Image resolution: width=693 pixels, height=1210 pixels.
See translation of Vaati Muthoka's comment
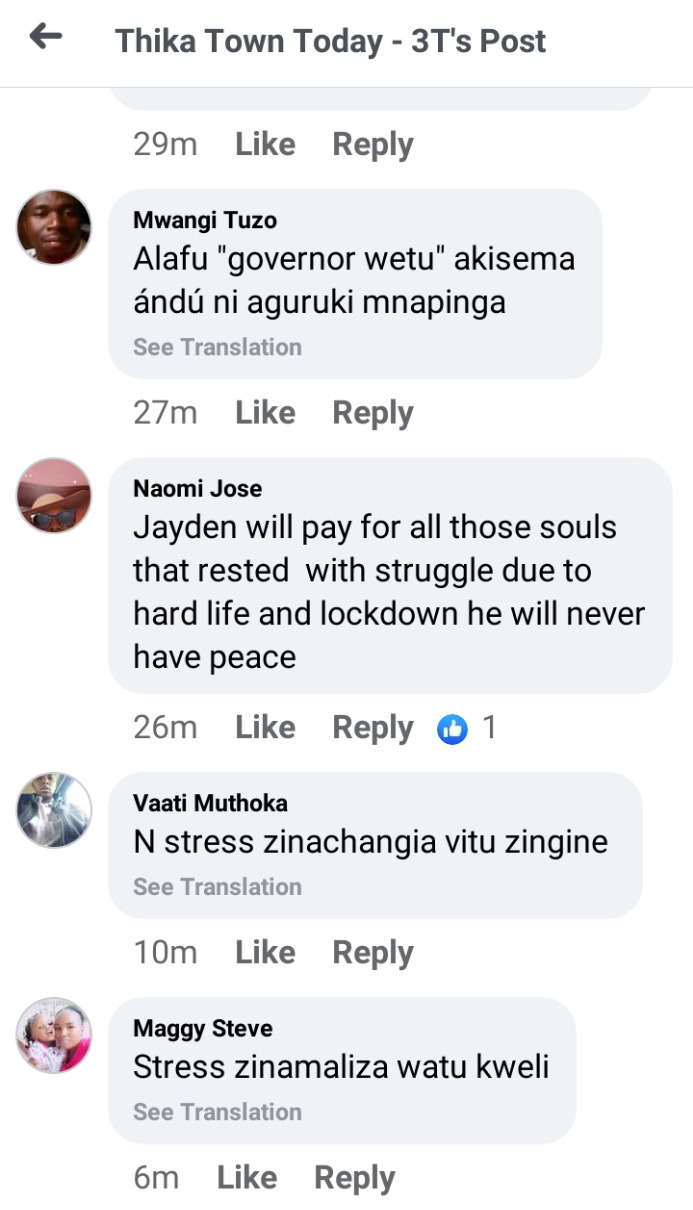[x=217, y=887]
